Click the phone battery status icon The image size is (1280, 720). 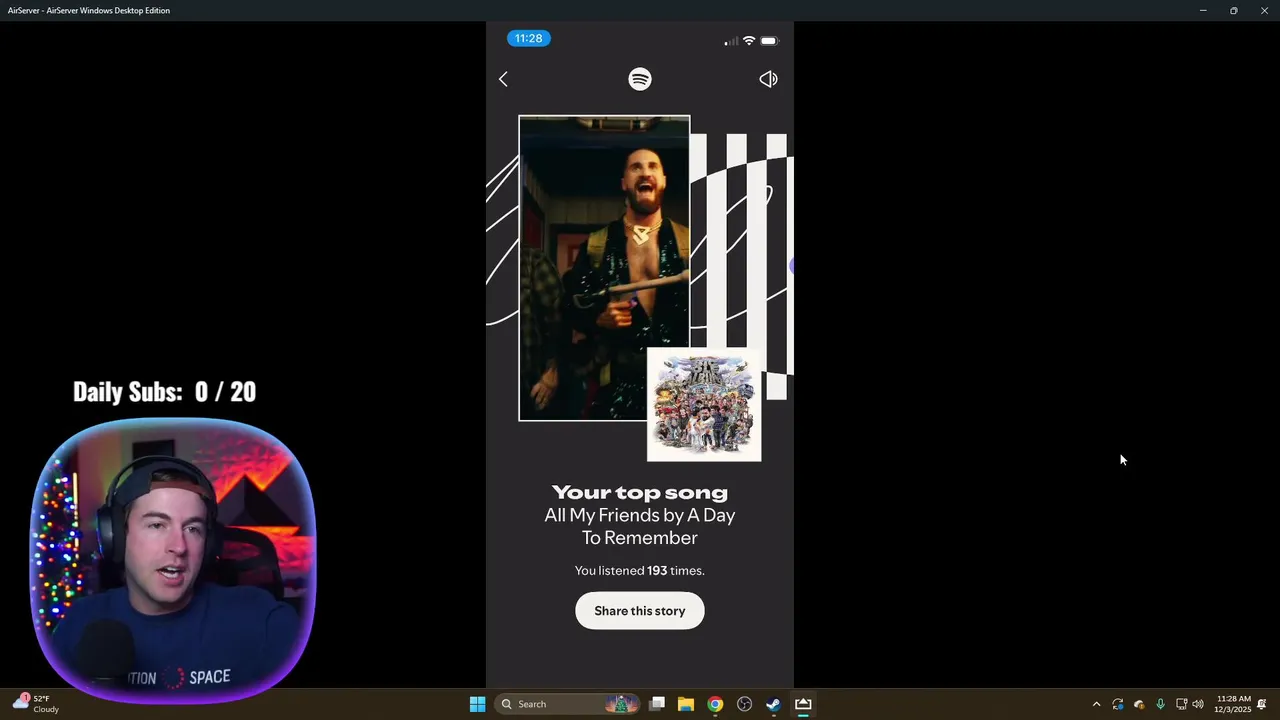coord(769,41)
